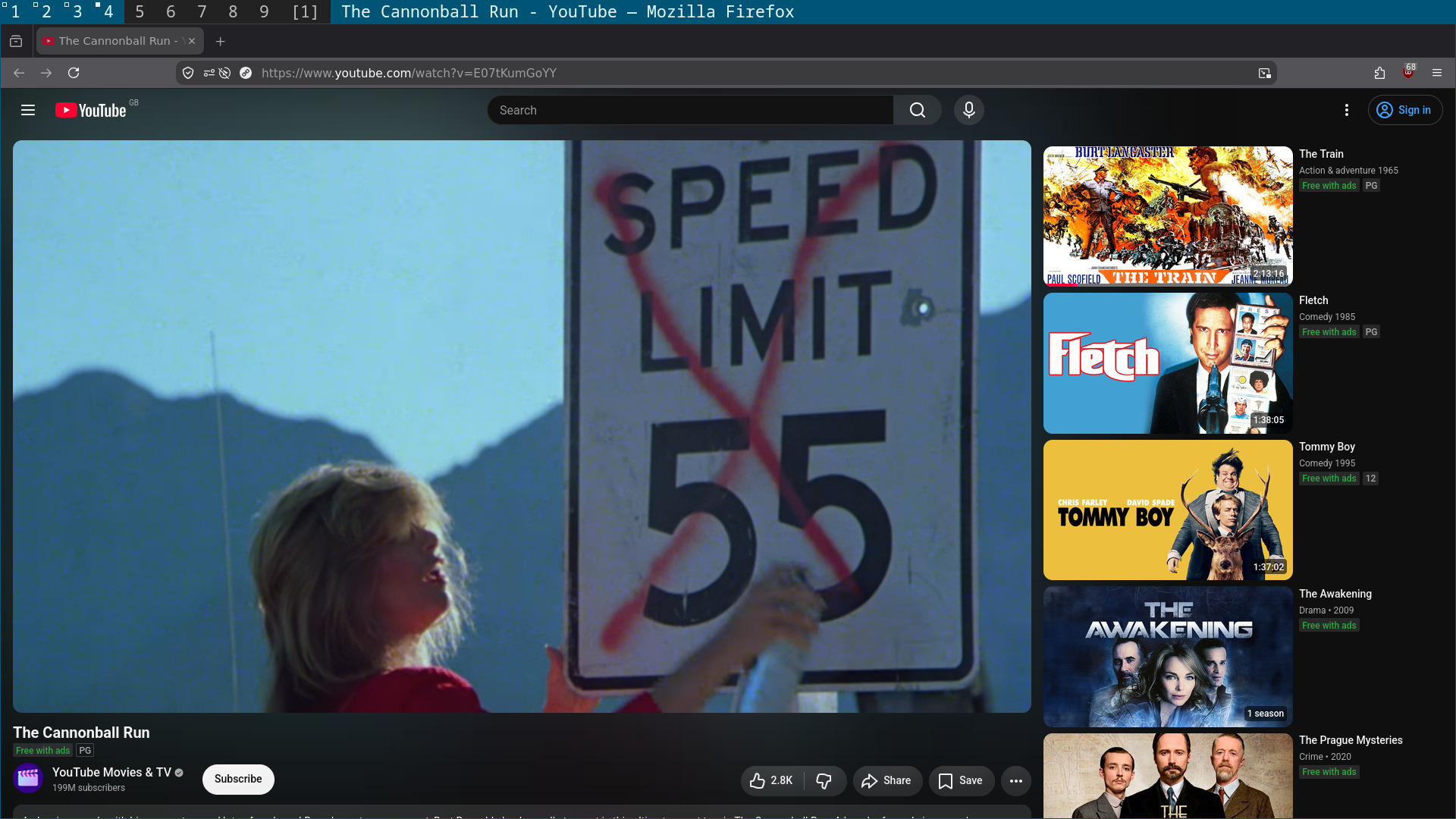Image resolution: width=1456 pixels, height=819 pixels.
Task: Click the Firefox address bar URL
Action: tap(409, 73)
